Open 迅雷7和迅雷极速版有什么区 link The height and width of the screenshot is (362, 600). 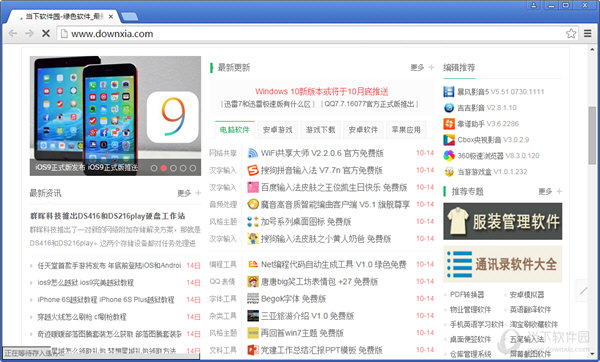point(268,104)
